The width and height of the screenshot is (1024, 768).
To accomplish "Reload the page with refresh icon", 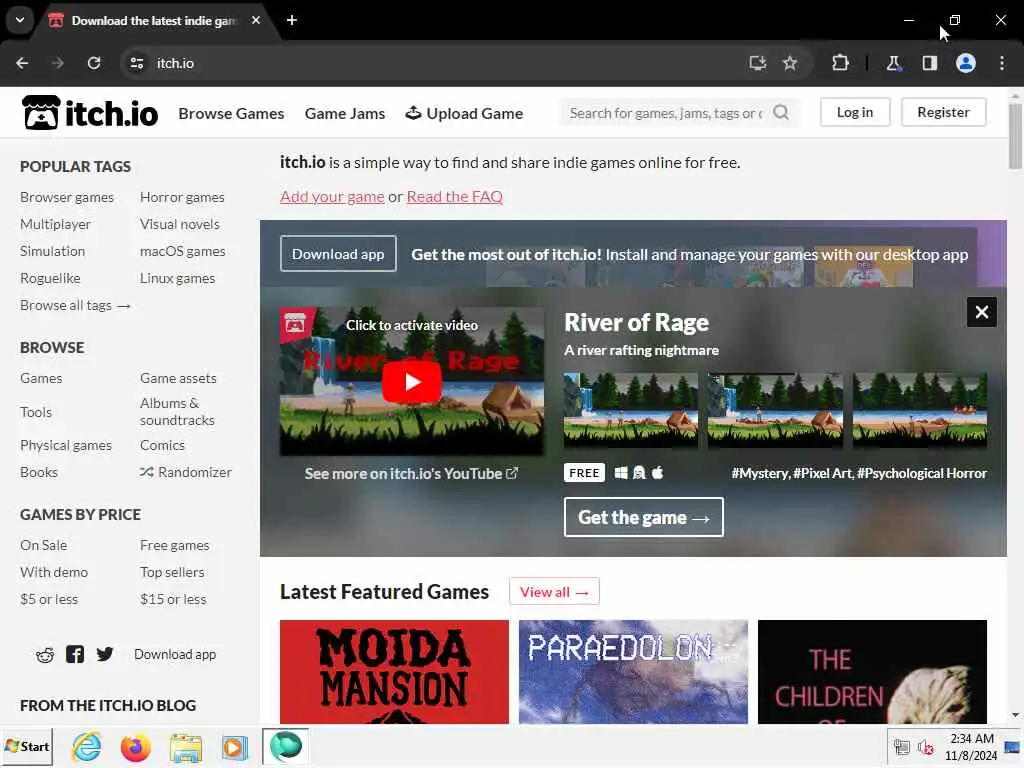I will 94,63.
